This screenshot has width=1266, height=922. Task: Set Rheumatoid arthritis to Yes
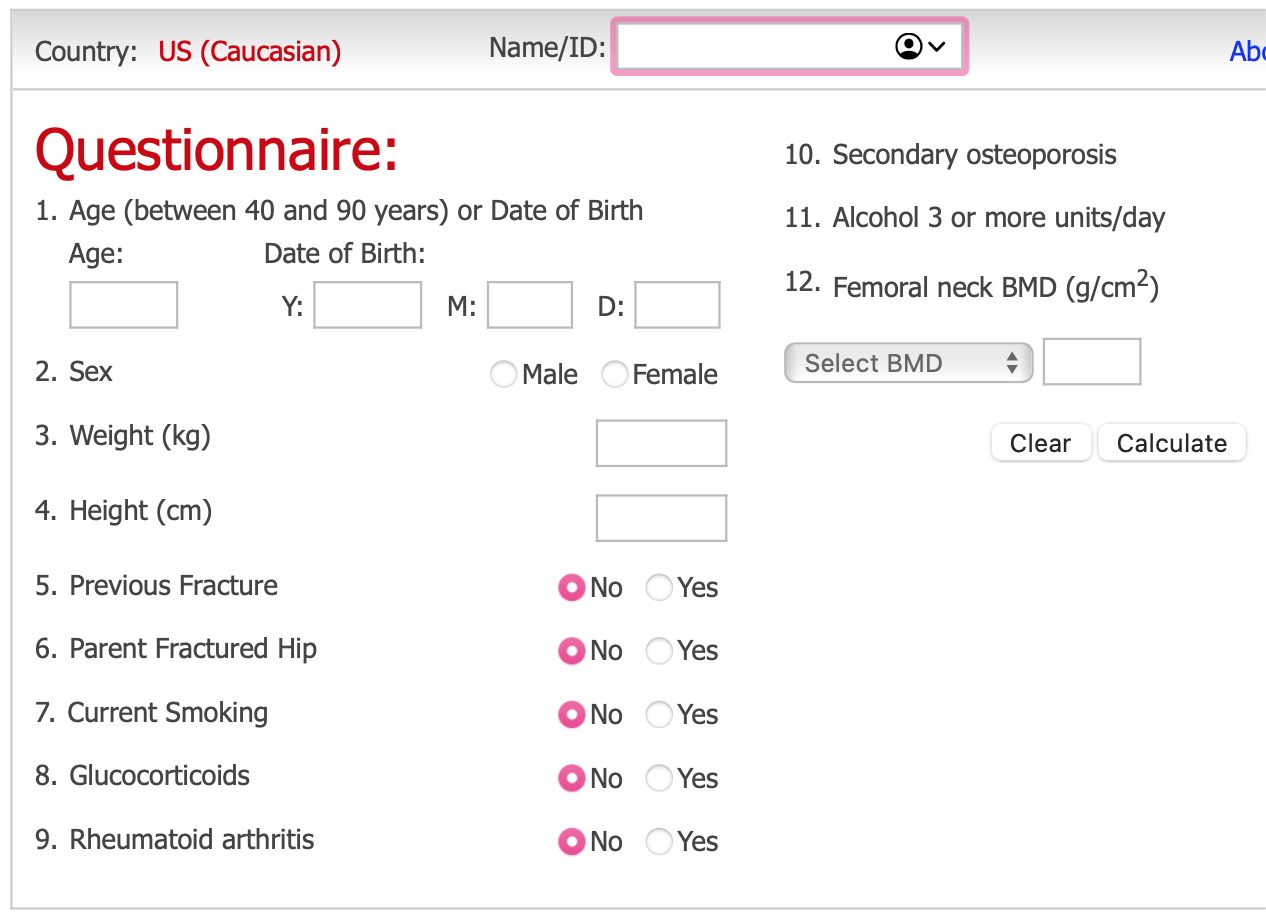[x=659, y=842]
